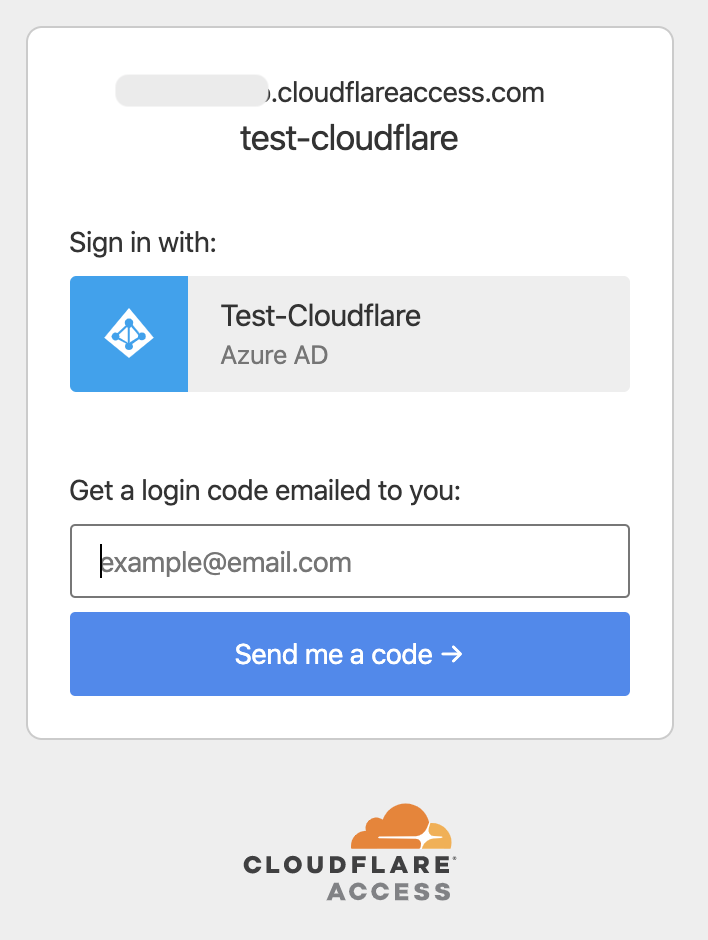This screenshot has width=708, height=940.
Task: Click the CLOUDFLARE wordmark text
Action: 348,865
